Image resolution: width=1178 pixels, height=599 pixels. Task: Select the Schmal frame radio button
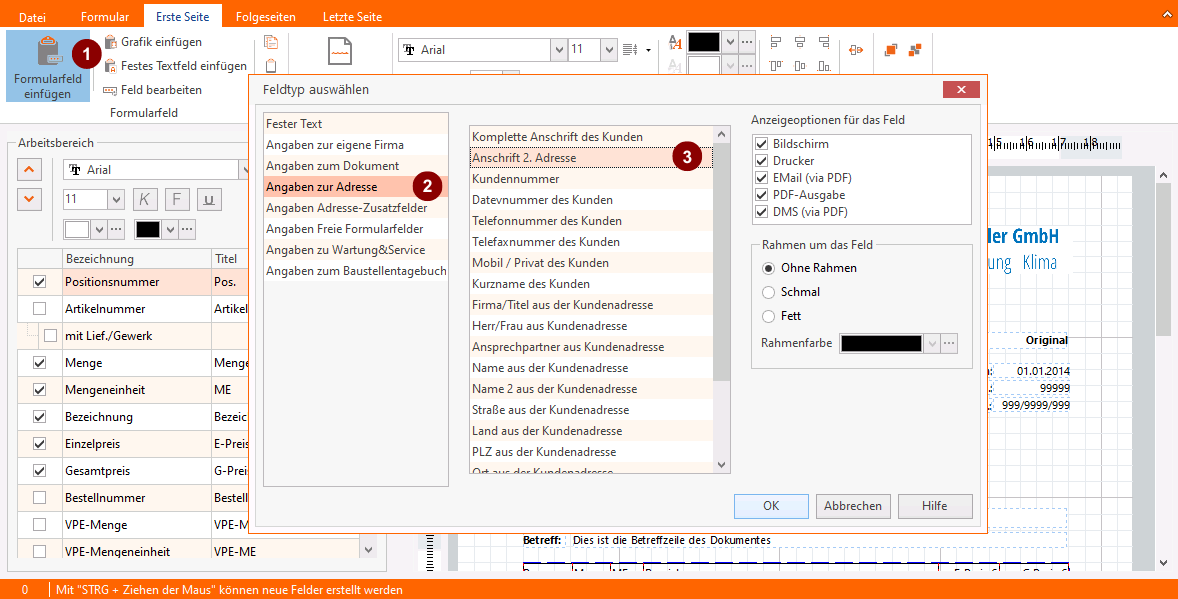[768, 292]
